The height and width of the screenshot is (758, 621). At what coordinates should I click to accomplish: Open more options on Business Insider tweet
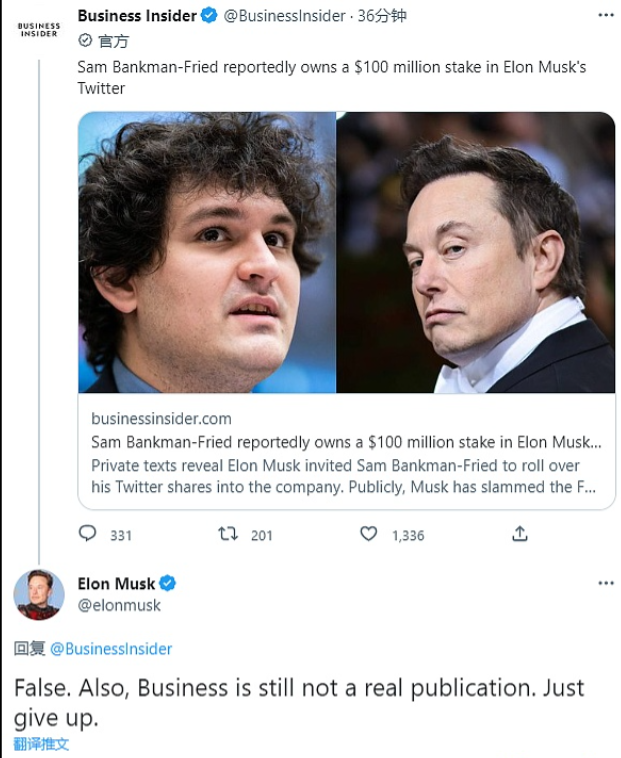(x=606, y=16)
